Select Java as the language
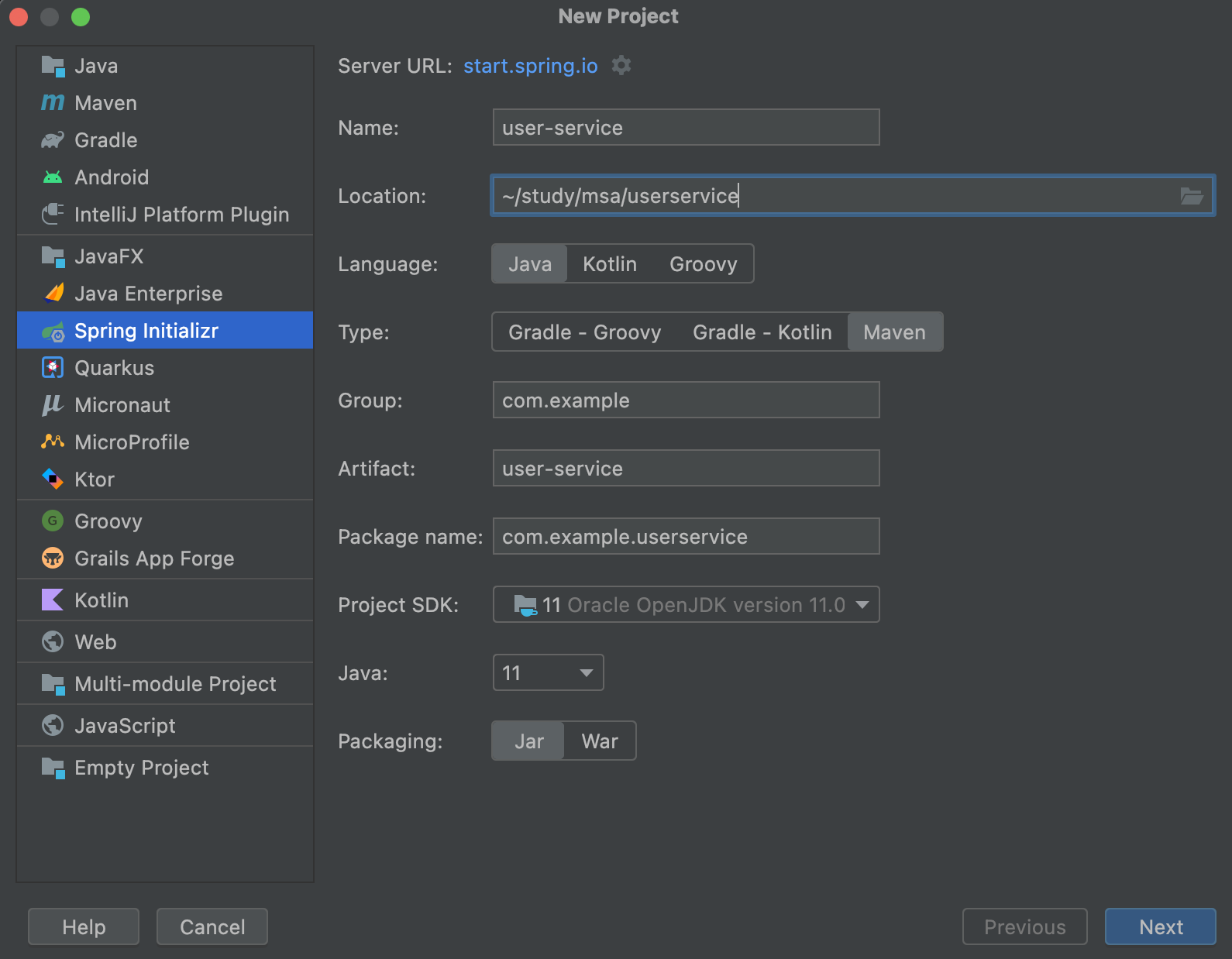The image size is (1232, 959). 530,264
